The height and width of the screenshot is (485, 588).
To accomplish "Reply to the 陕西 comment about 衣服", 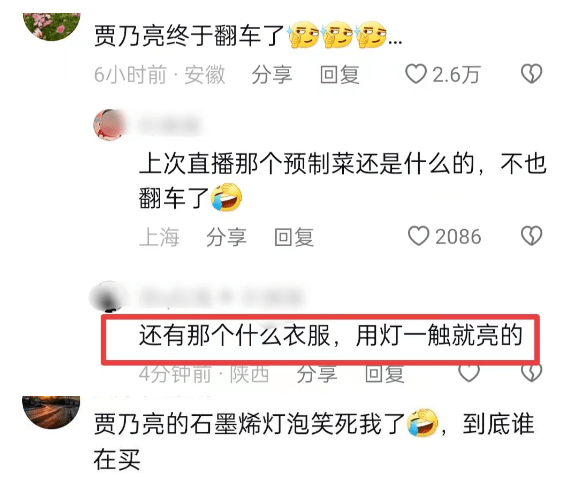I will 385,374.
